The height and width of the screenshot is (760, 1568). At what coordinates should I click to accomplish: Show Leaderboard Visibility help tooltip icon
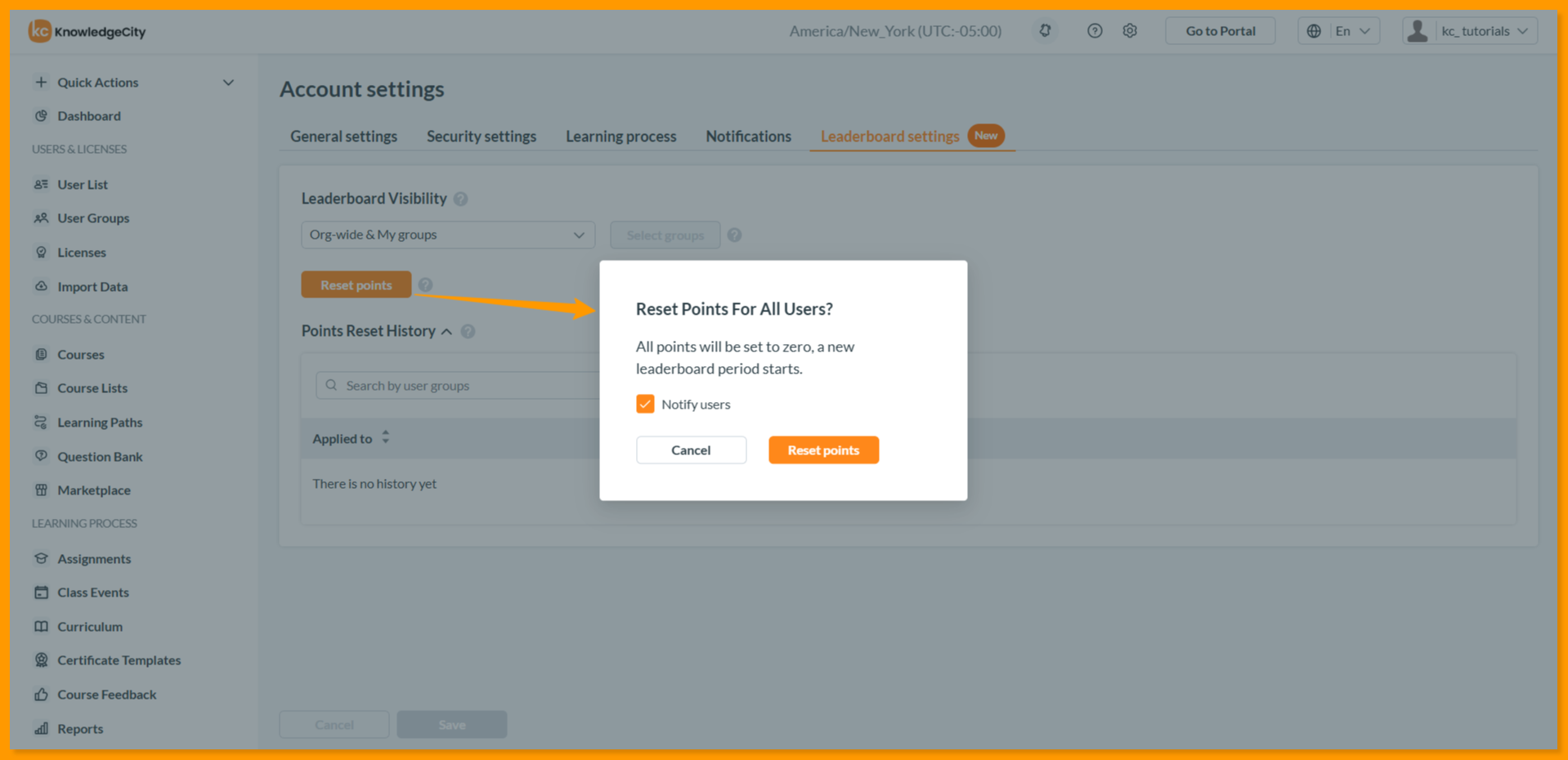click(x=461, y=199)
